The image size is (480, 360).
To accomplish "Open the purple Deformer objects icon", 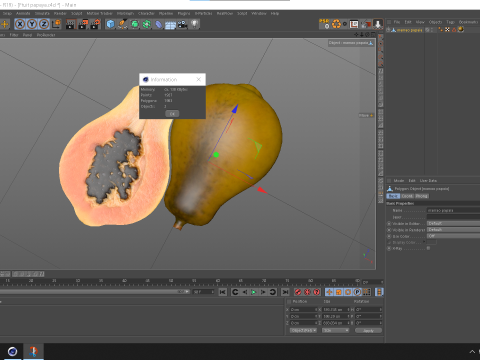I will pyautogui.click(x=159, y=24).
